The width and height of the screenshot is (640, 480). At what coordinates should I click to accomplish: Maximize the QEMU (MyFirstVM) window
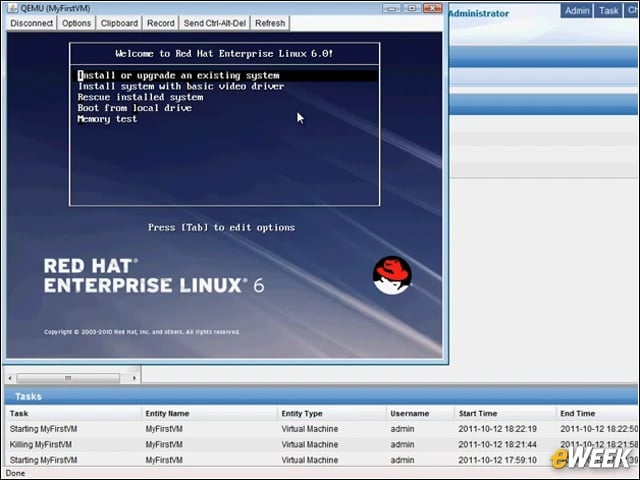[412, 8]
